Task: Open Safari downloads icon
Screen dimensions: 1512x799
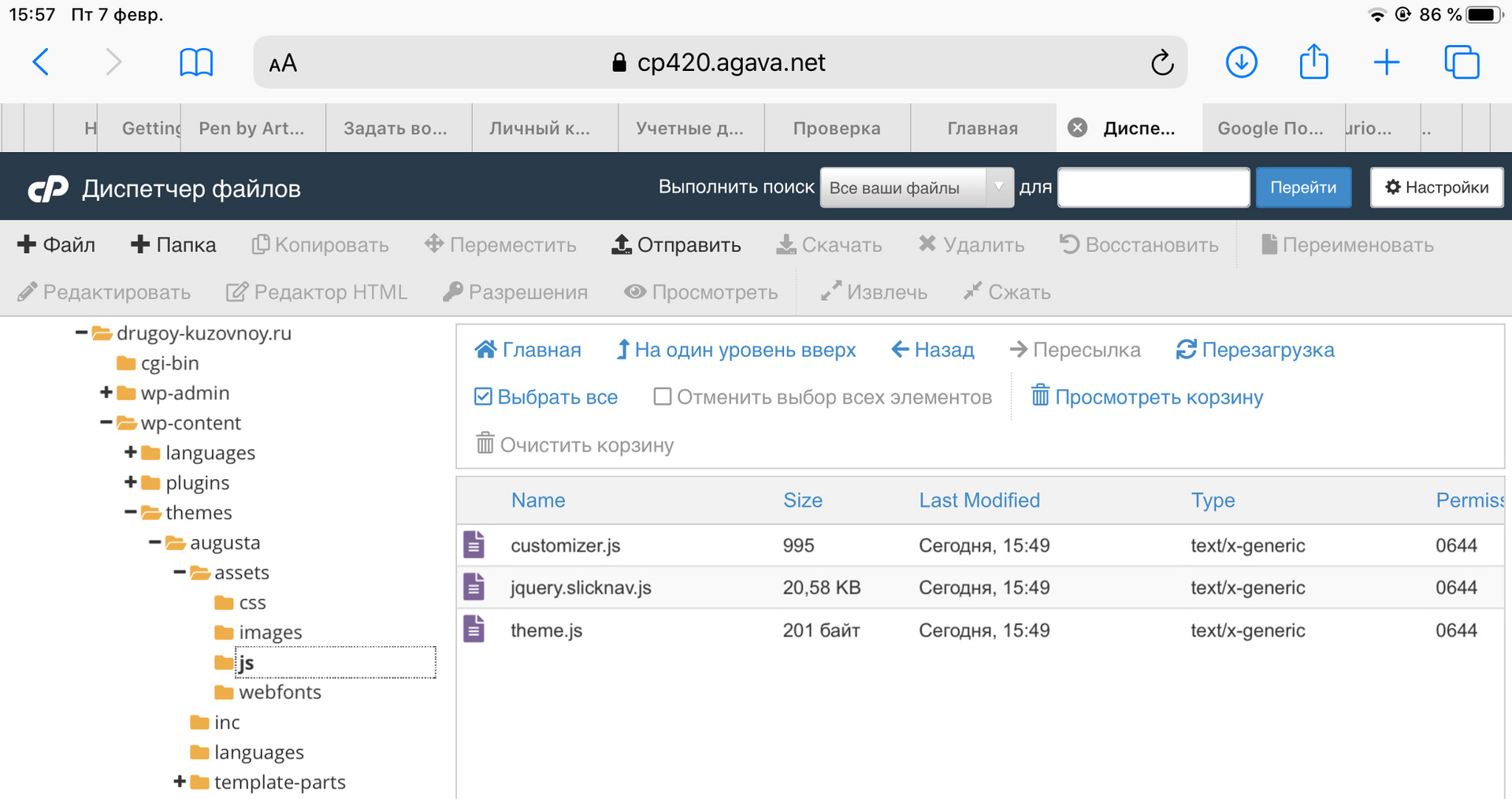Action: (x=1242, y=62)
